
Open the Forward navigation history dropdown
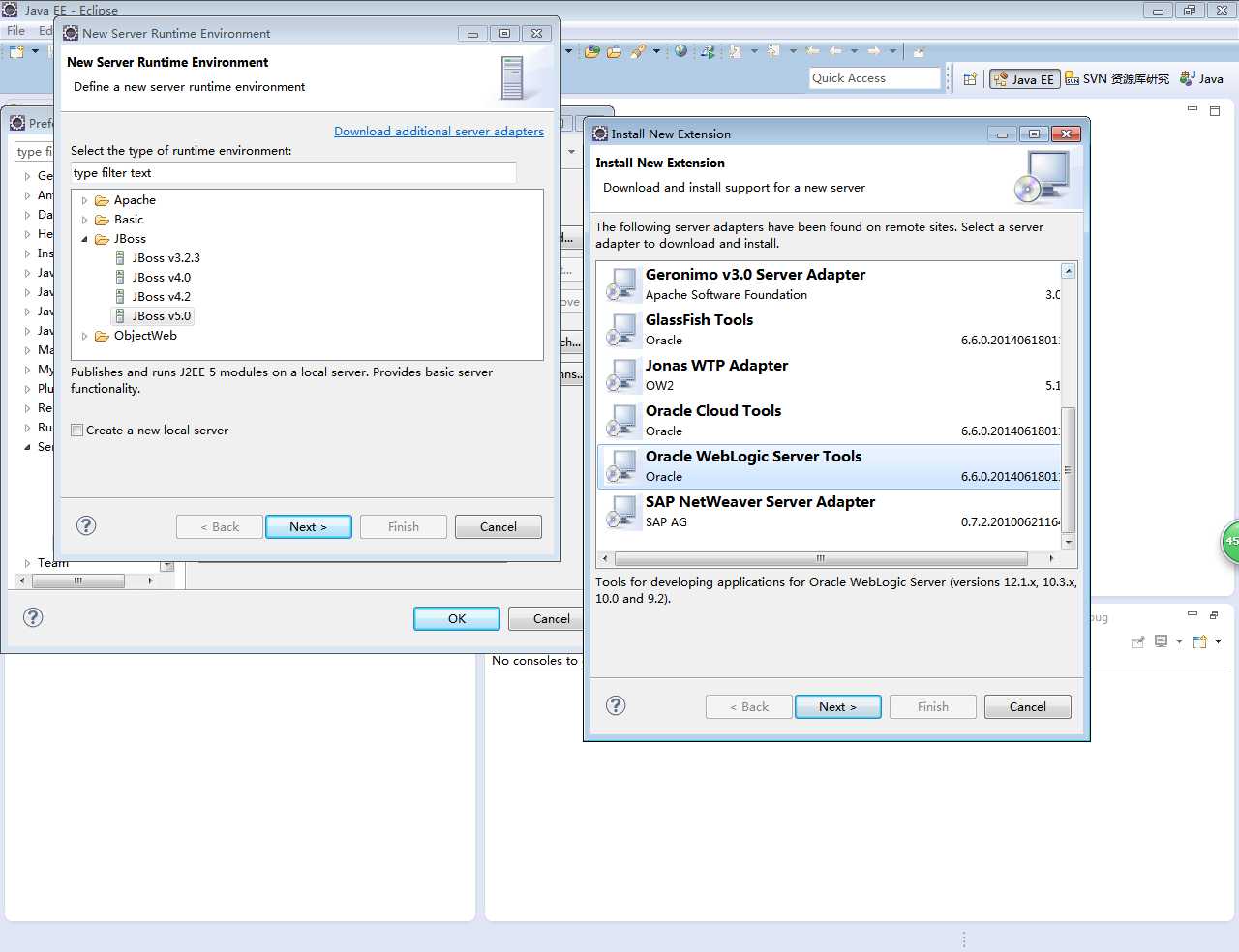tap(892, 51)
